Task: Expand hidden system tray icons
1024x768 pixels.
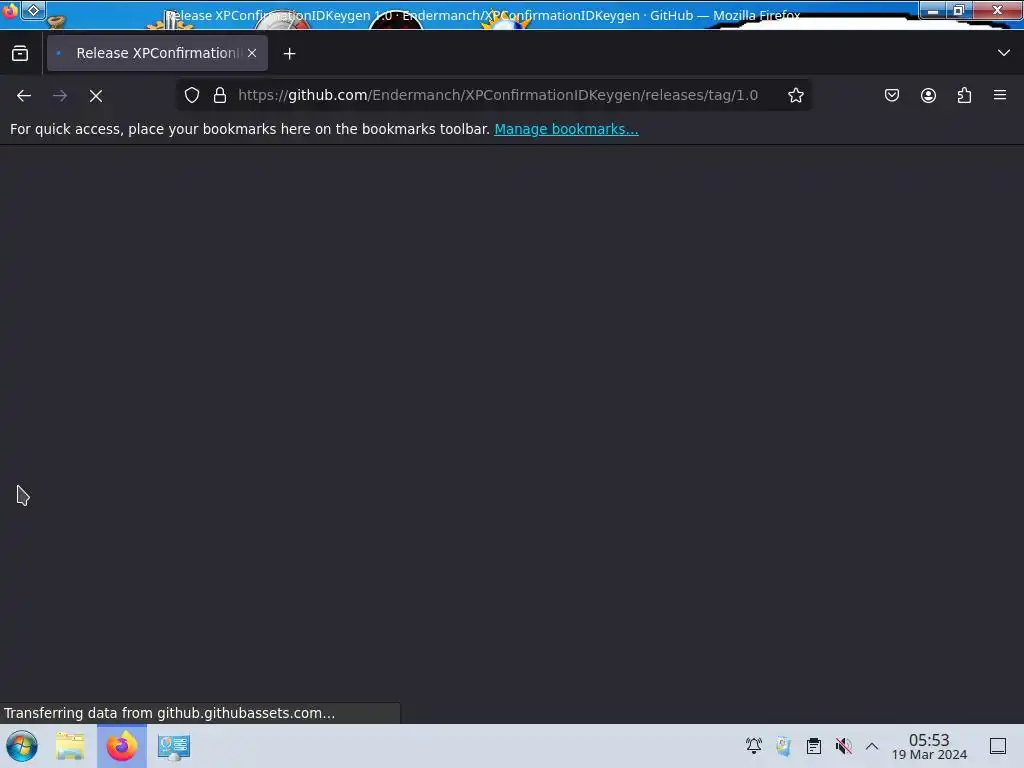Action: point(872,746)
